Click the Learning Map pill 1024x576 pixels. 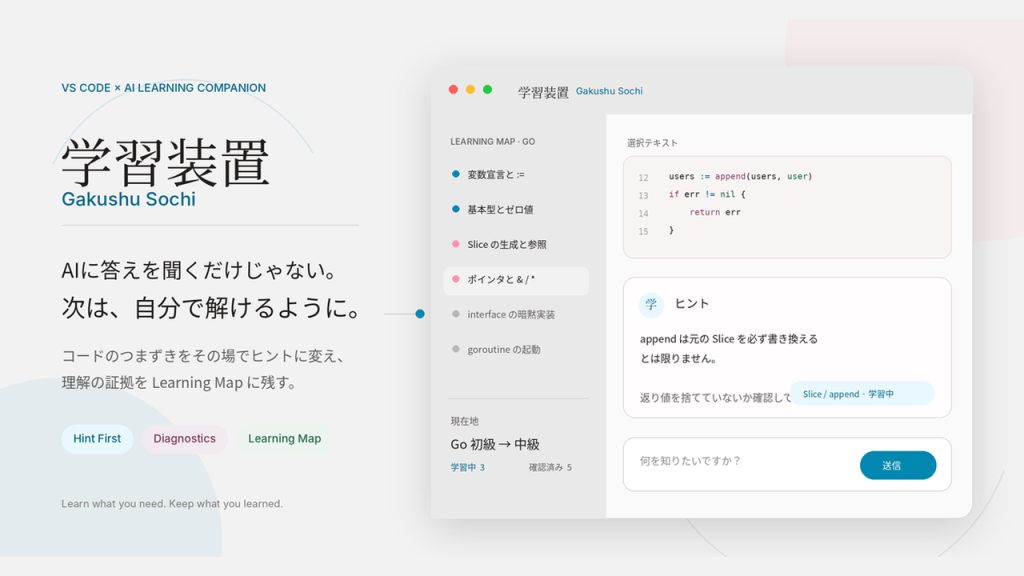coord(284,439)
